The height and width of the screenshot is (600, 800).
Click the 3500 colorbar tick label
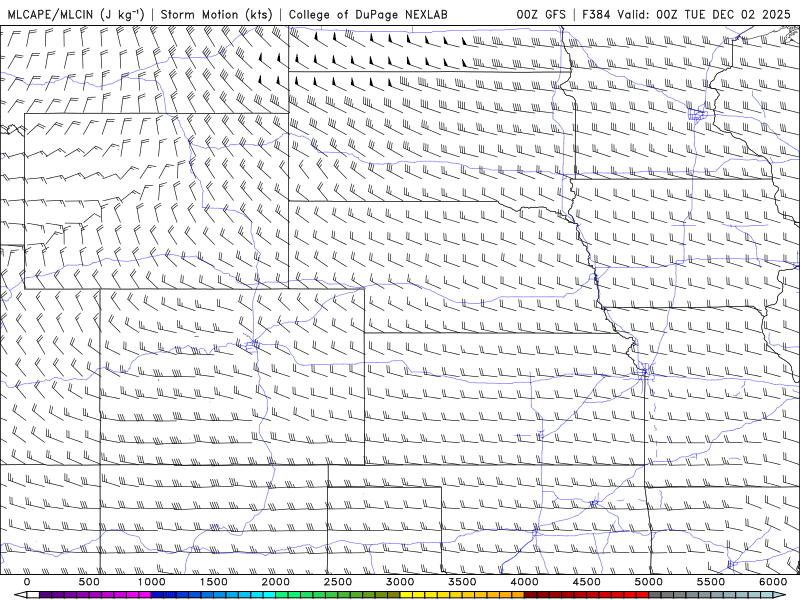coord(463,582)
